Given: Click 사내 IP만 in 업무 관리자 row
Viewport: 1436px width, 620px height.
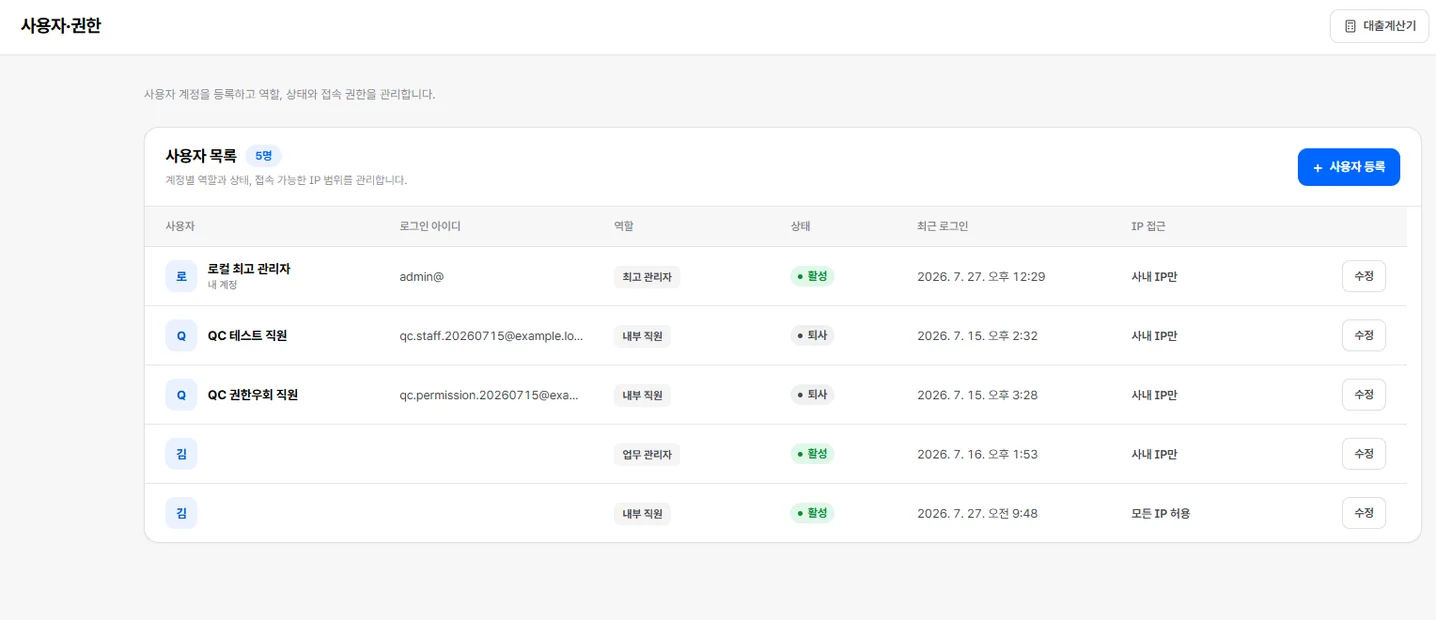Looking at the screenshot, I should pos(1154,454).
